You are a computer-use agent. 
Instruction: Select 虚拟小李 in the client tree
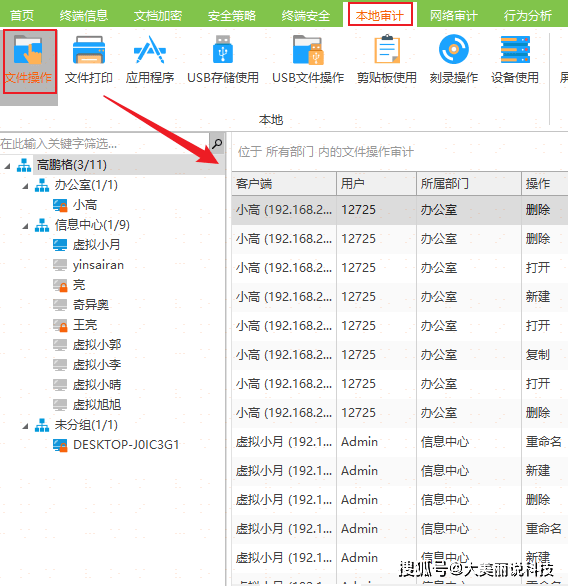(x=97, y=365)
